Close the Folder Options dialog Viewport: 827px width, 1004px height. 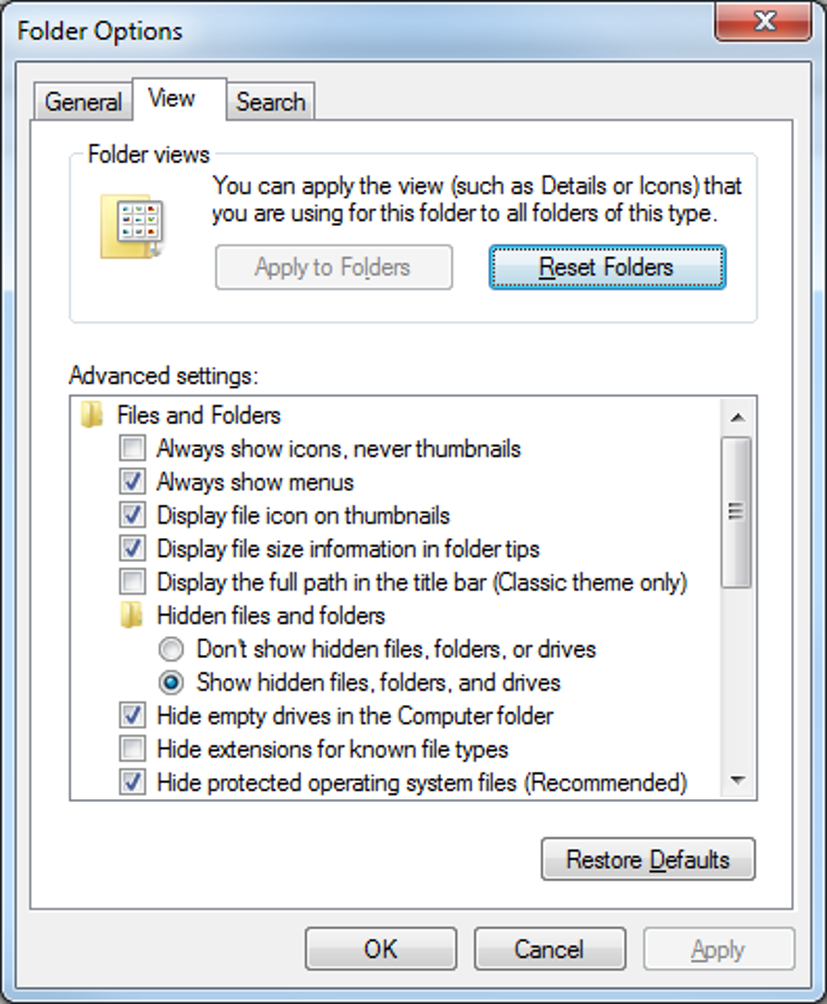click(767, 21)
